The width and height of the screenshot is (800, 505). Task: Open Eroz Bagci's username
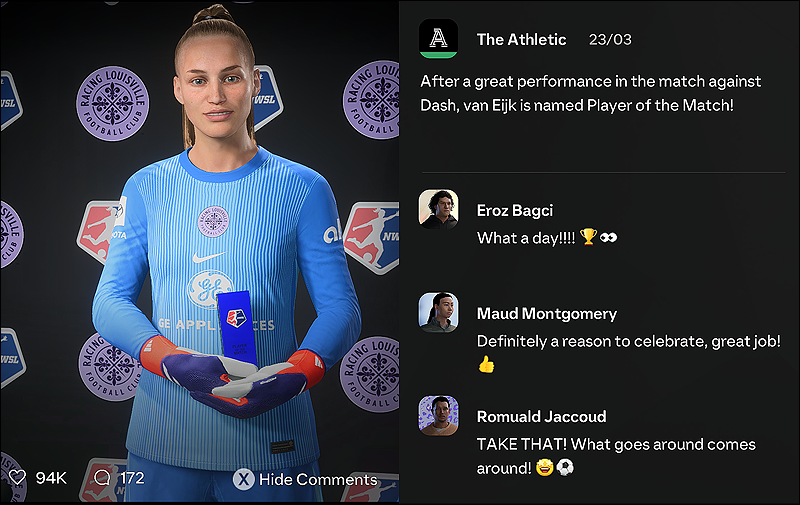[x=514, y=210]
